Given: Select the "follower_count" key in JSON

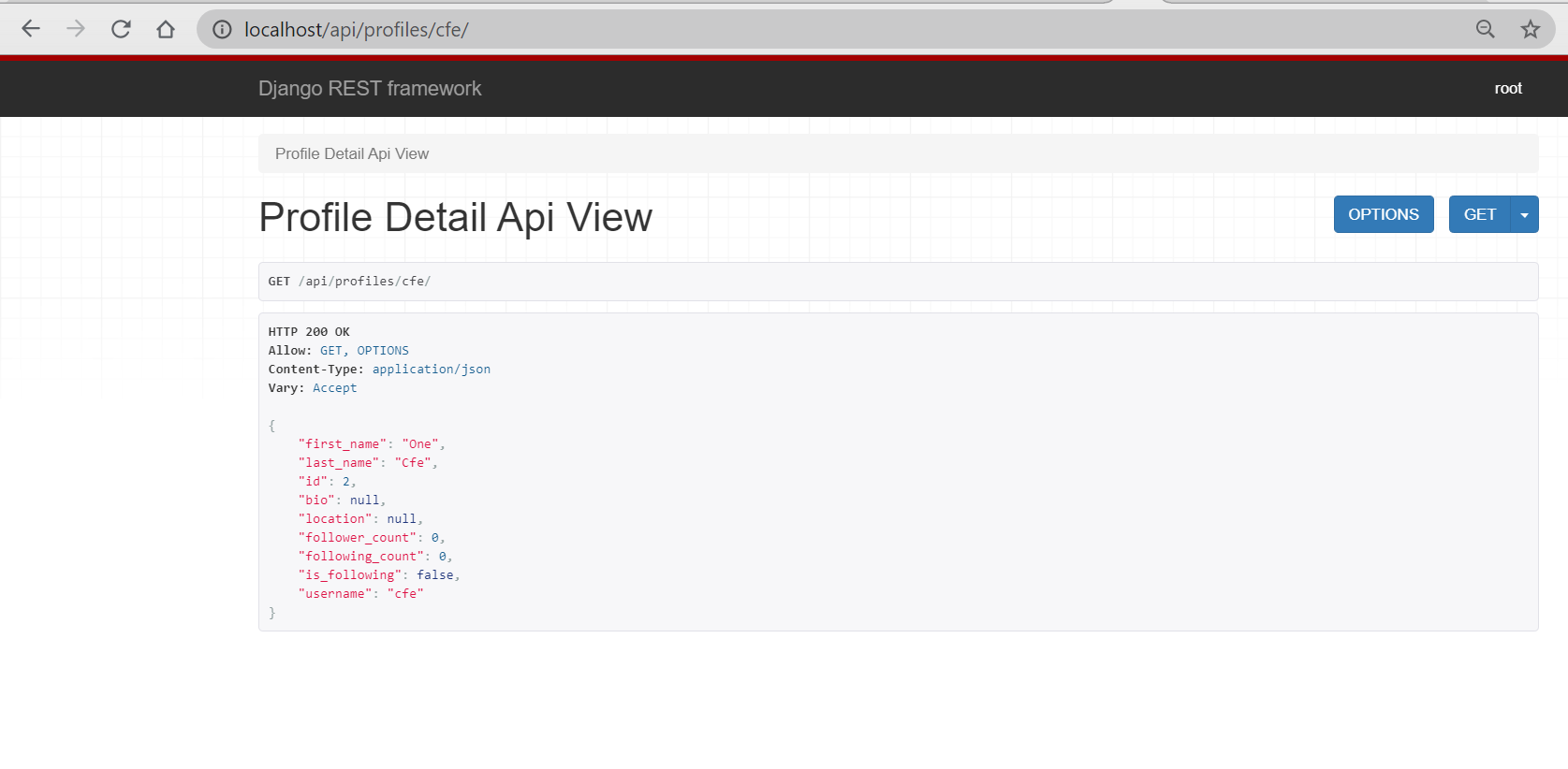Looking at the screenshot, I should (x=358, y=538).
